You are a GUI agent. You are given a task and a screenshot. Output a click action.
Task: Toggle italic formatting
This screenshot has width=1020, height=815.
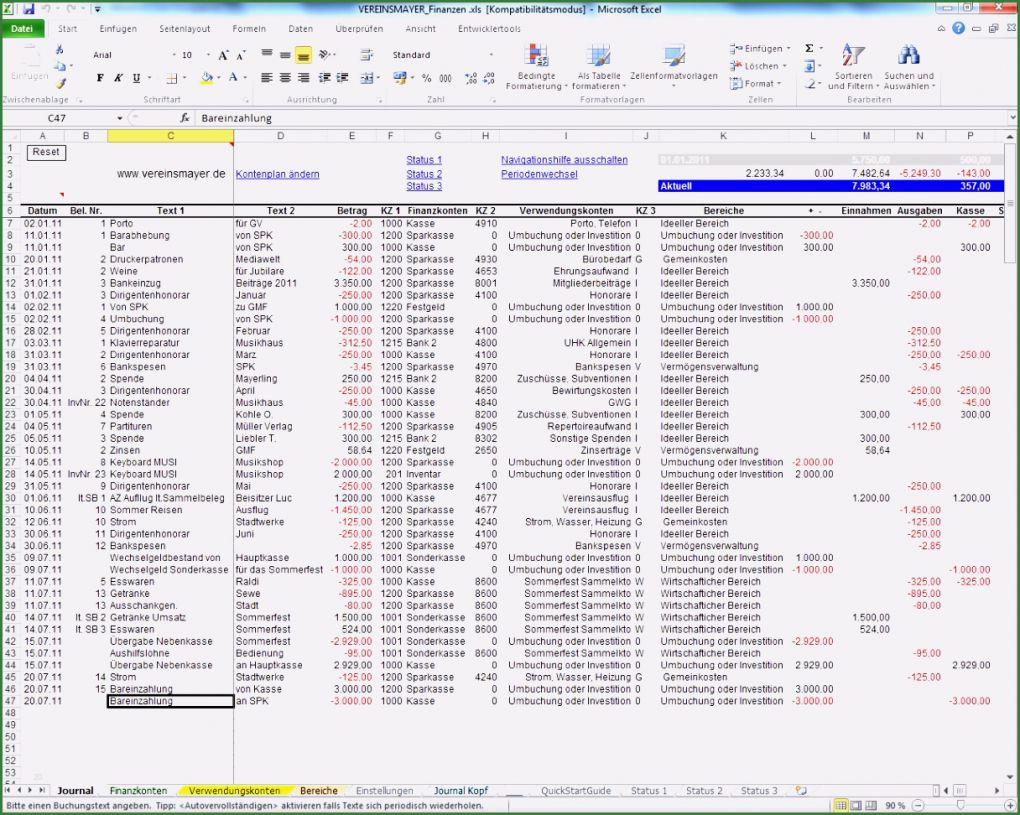point(118,78)
